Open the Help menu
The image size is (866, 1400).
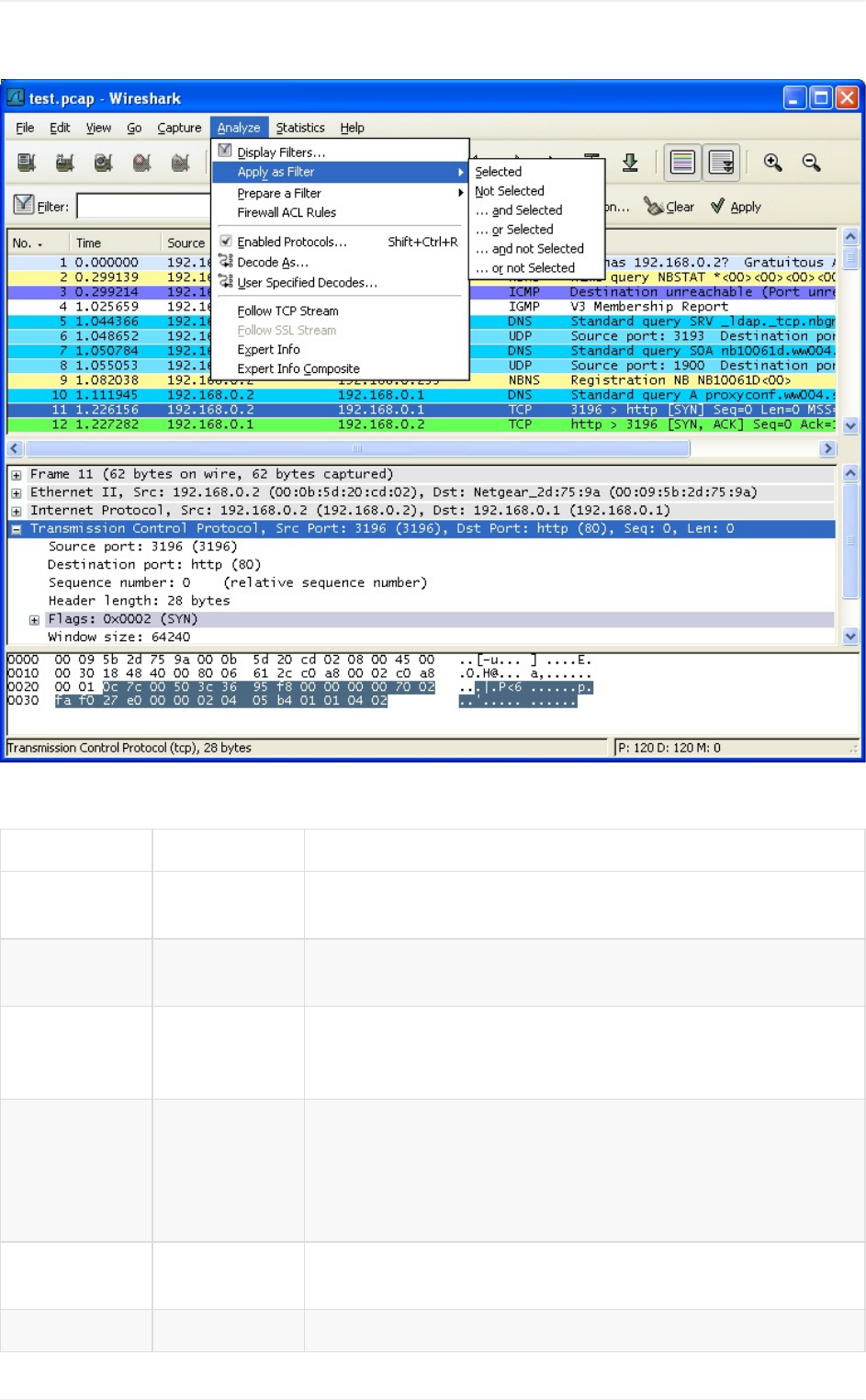click(352, 128)
